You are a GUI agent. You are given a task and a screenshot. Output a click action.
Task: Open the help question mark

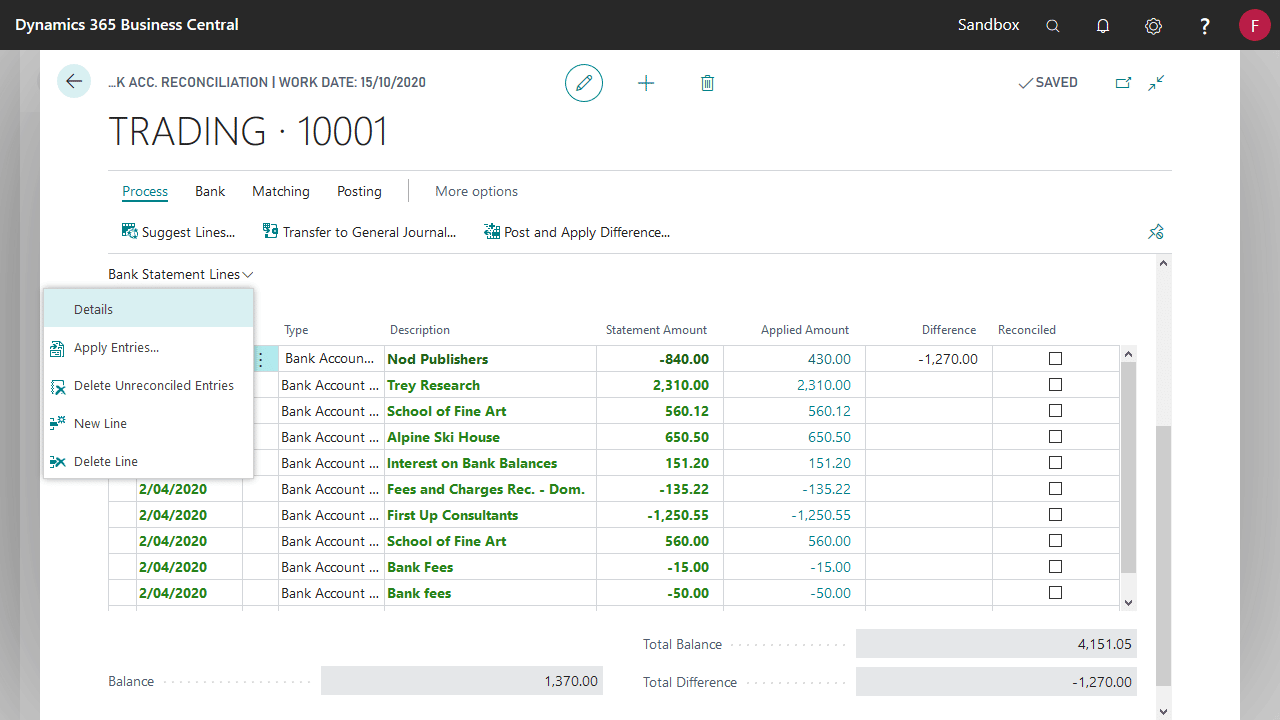[x=1205, y=26]
